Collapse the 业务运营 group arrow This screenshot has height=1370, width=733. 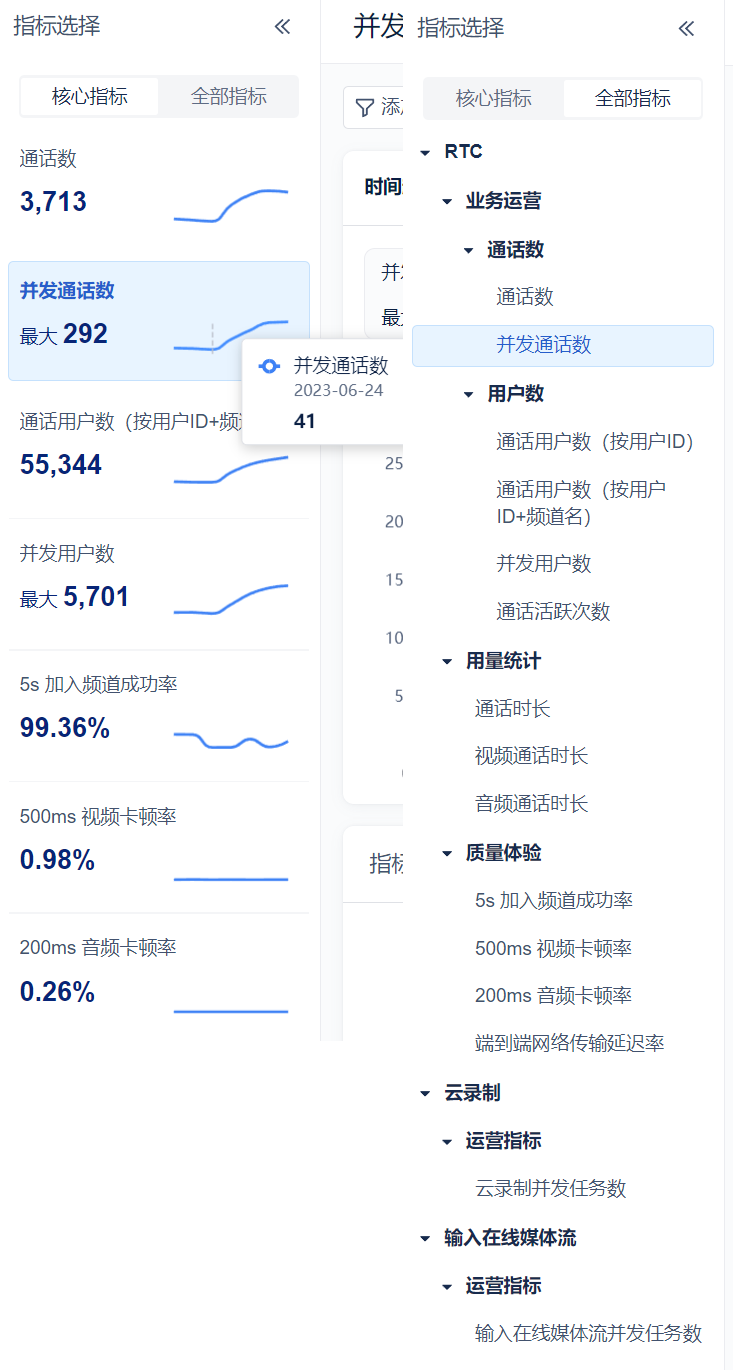point(447,202)
